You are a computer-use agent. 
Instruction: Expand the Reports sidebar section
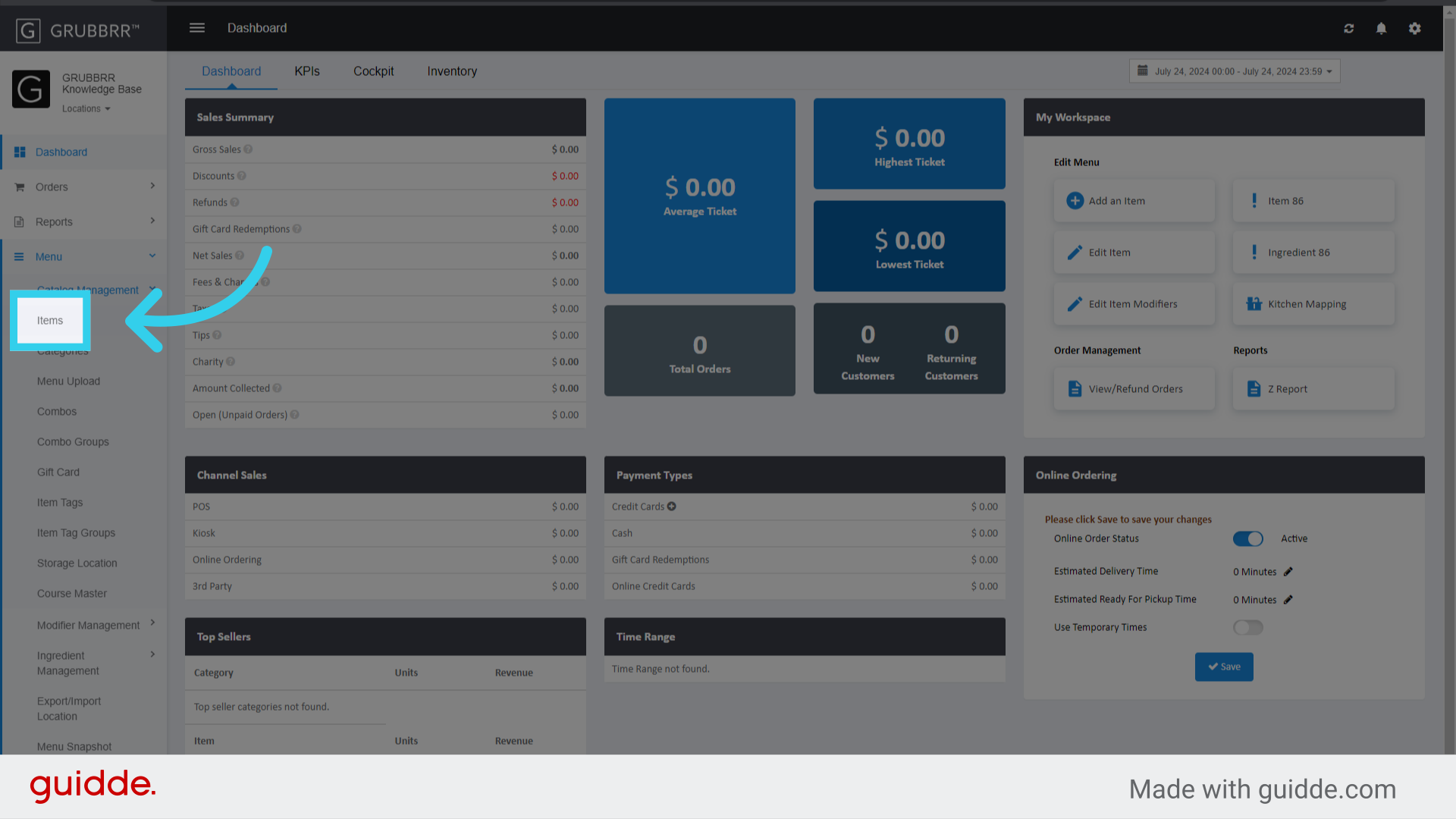coord(152,221)
